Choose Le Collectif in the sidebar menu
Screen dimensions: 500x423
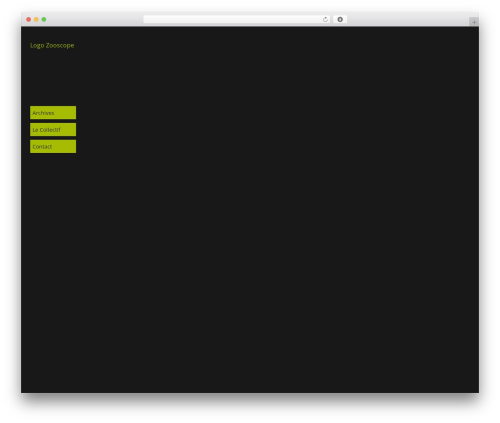(x=53, y=130)
